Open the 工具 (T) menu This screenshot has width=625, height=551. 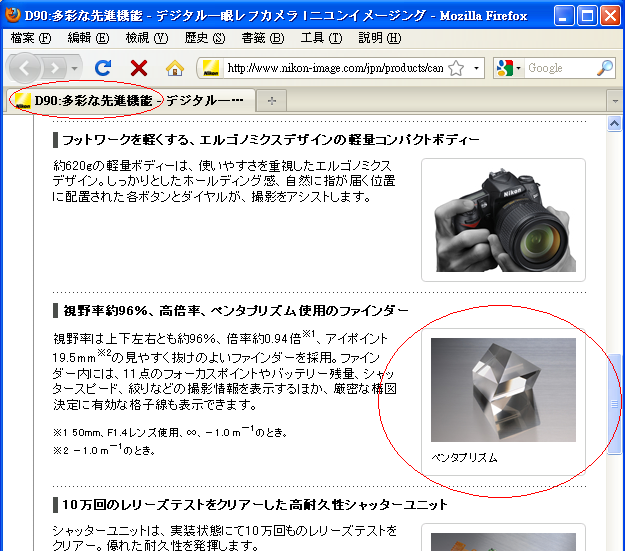click(321, 38)
